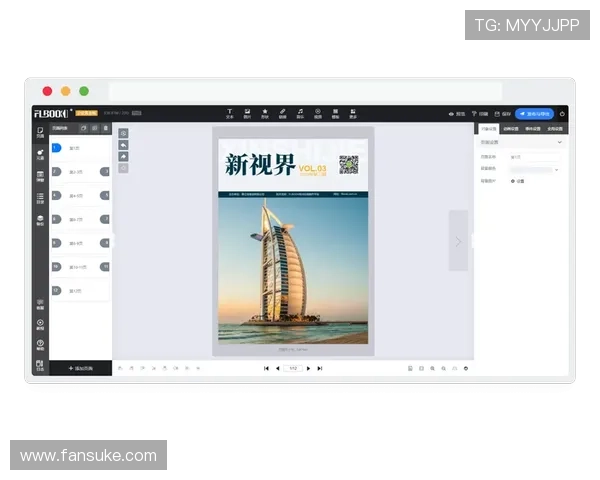
Task: Jump to first page
Action: [x=266, y=368]
